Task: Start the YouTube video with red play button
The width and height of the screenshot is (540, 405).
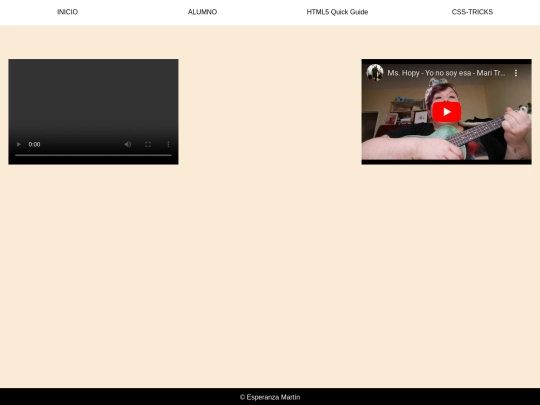Action: click(x=446, y=112)
